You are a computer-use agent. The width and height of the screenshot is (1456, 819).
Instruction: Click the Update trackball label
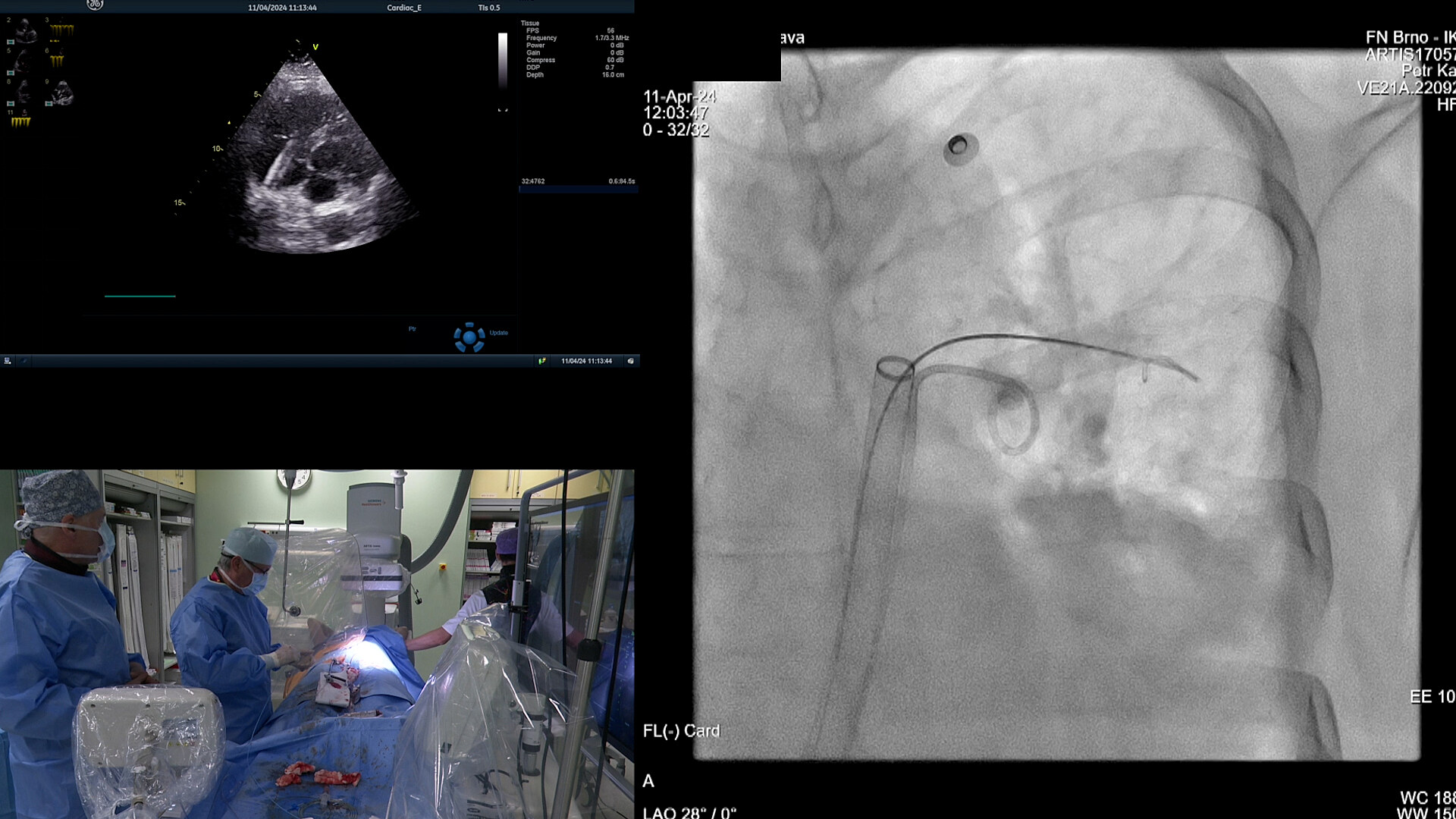pyautogui.click(x=499, y=333)
